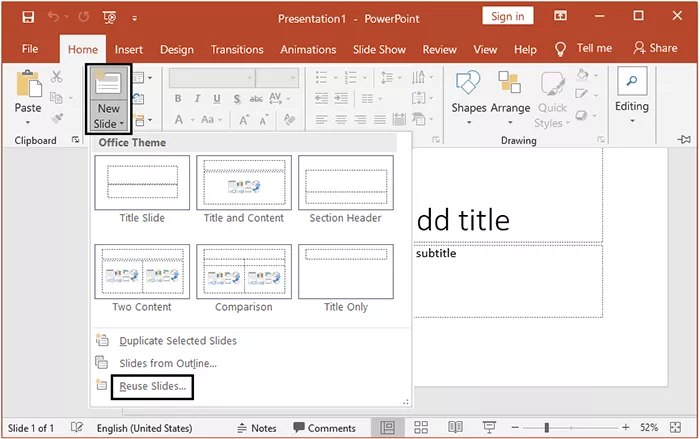Redo the last action

[83, 17]
